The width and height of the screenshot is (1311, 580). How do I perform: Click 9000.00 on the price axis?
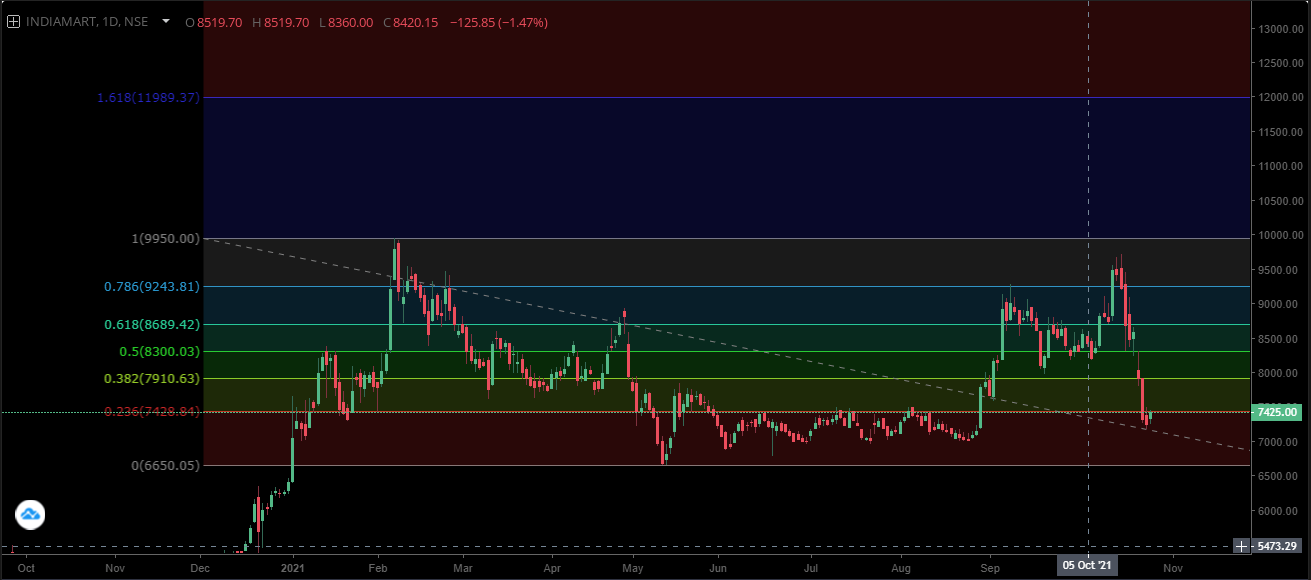[x=1280, y=304]
